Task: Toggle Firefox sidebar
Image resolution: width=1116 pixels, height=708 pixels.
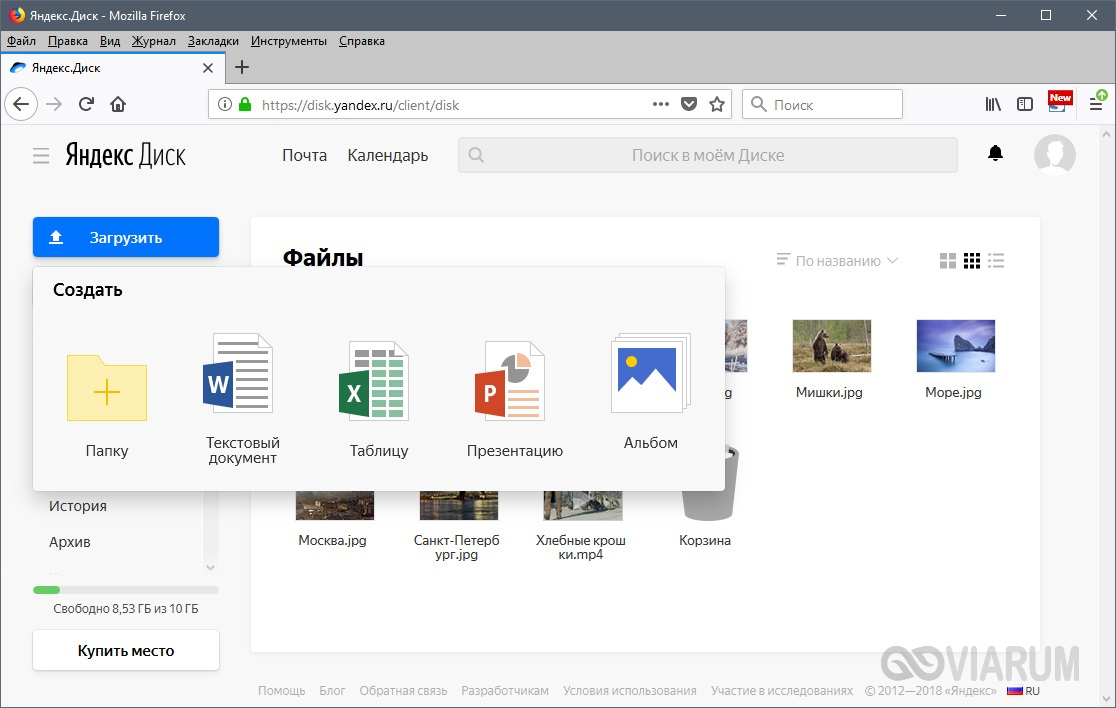Action: point(1025,105)
